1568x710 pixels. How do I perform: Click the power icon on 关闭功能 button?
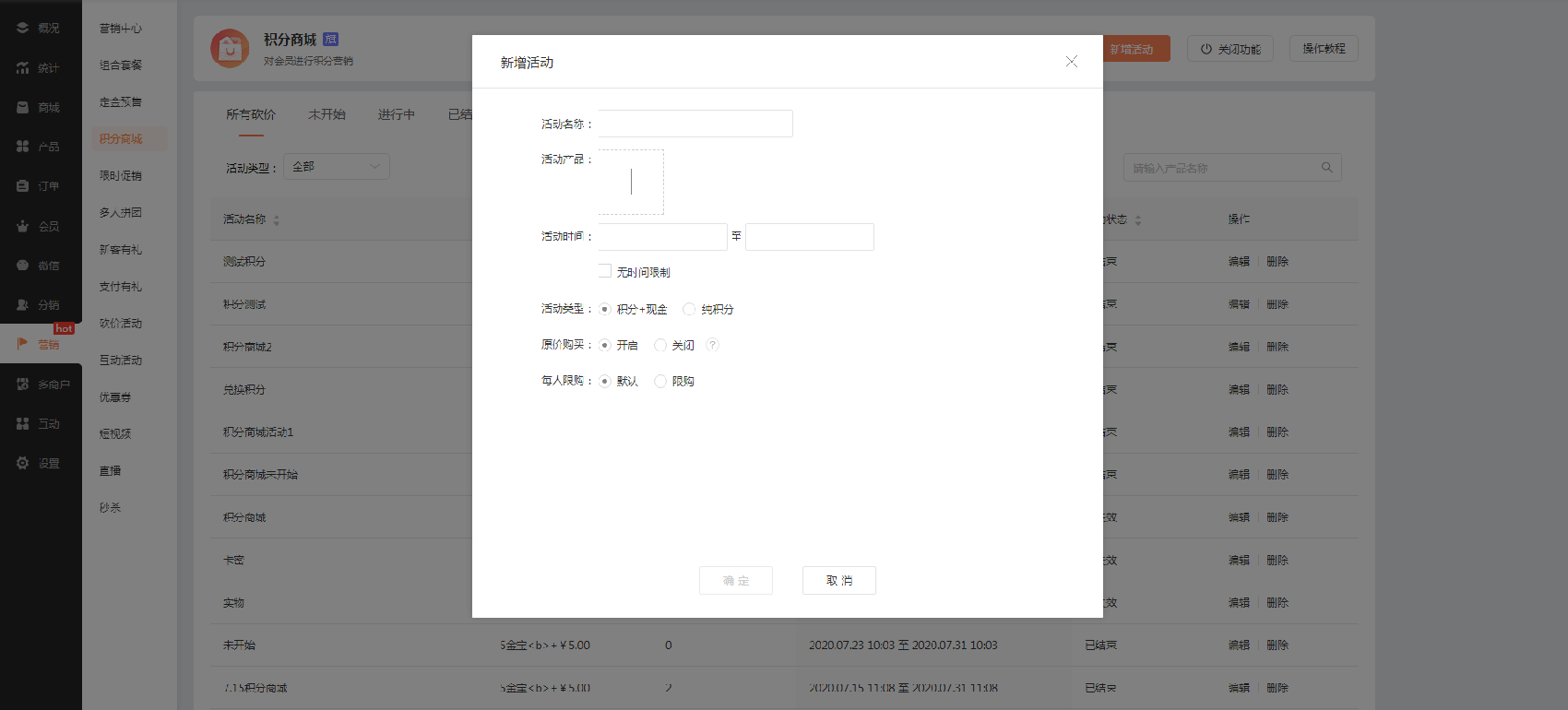point(1206,49)
